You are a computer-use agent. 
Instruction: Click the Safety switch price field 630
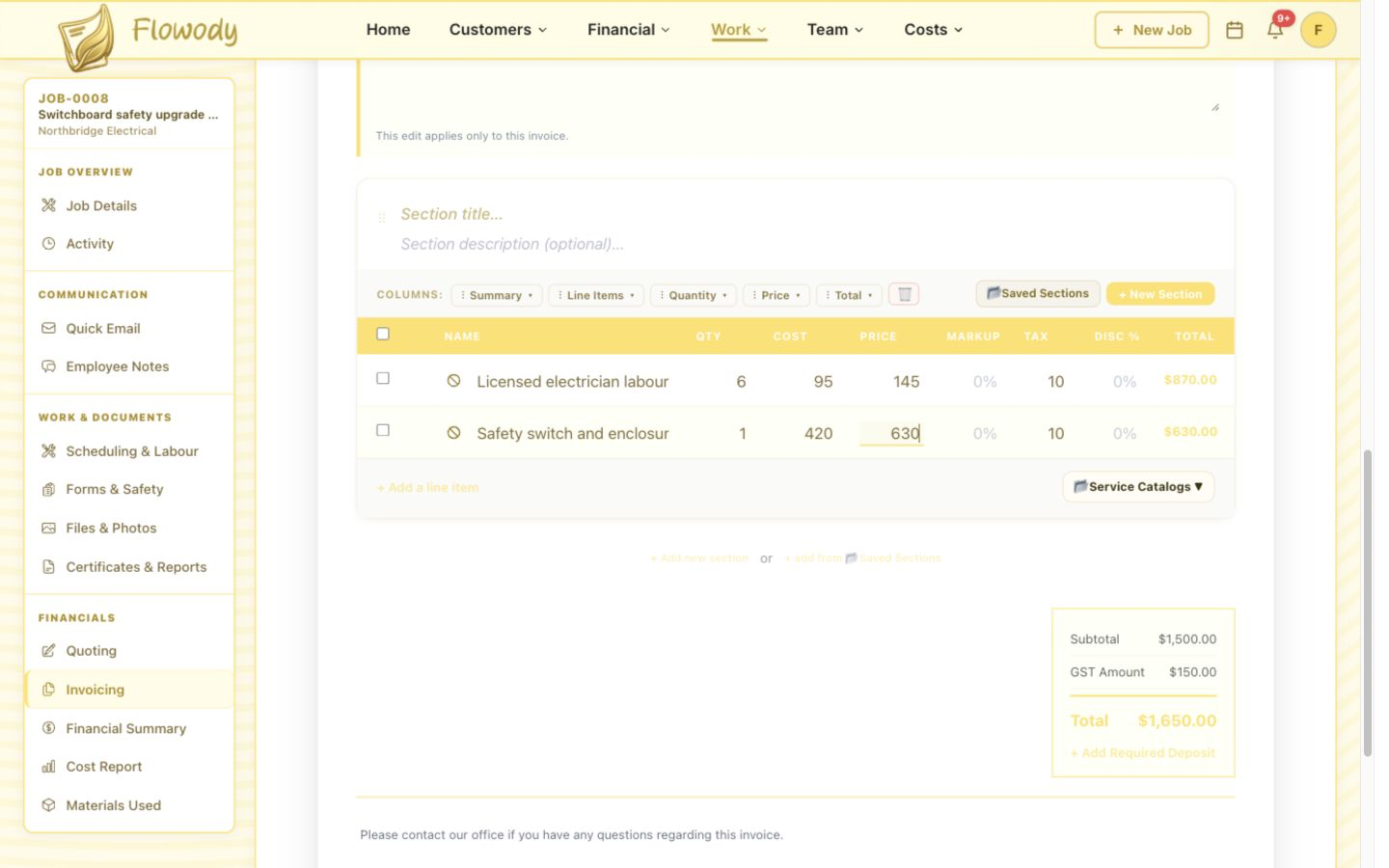pyautogui.click(x=891, y=434)
